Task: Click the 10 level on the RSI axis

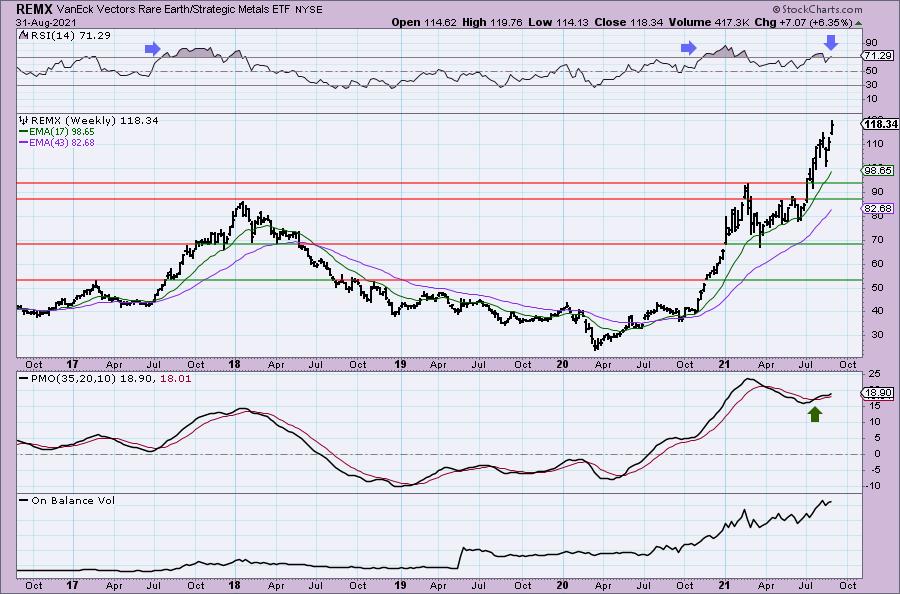Action: (871, 99)
